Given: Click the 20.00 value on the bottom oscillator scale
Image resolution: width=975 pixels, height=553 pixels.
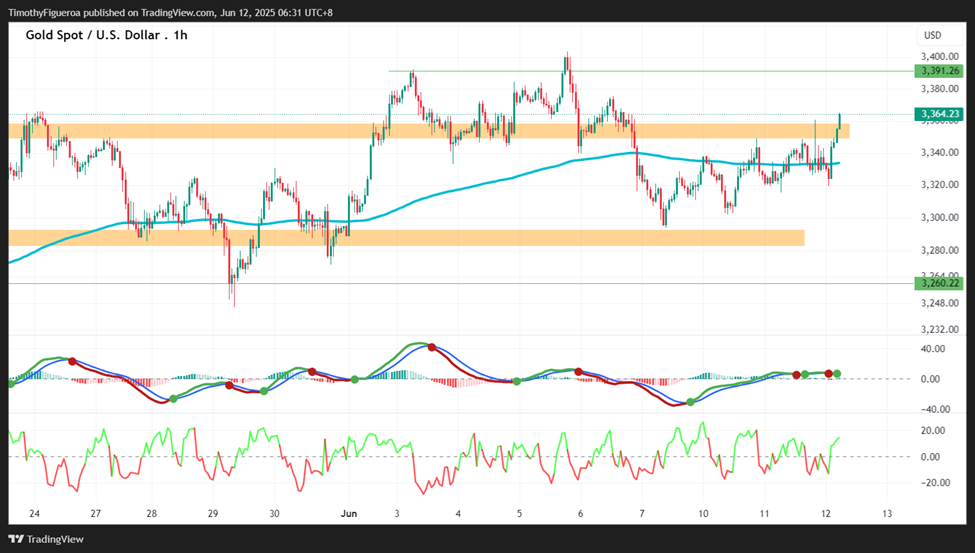Looking at the screenshot, I should tap(933, 430).
